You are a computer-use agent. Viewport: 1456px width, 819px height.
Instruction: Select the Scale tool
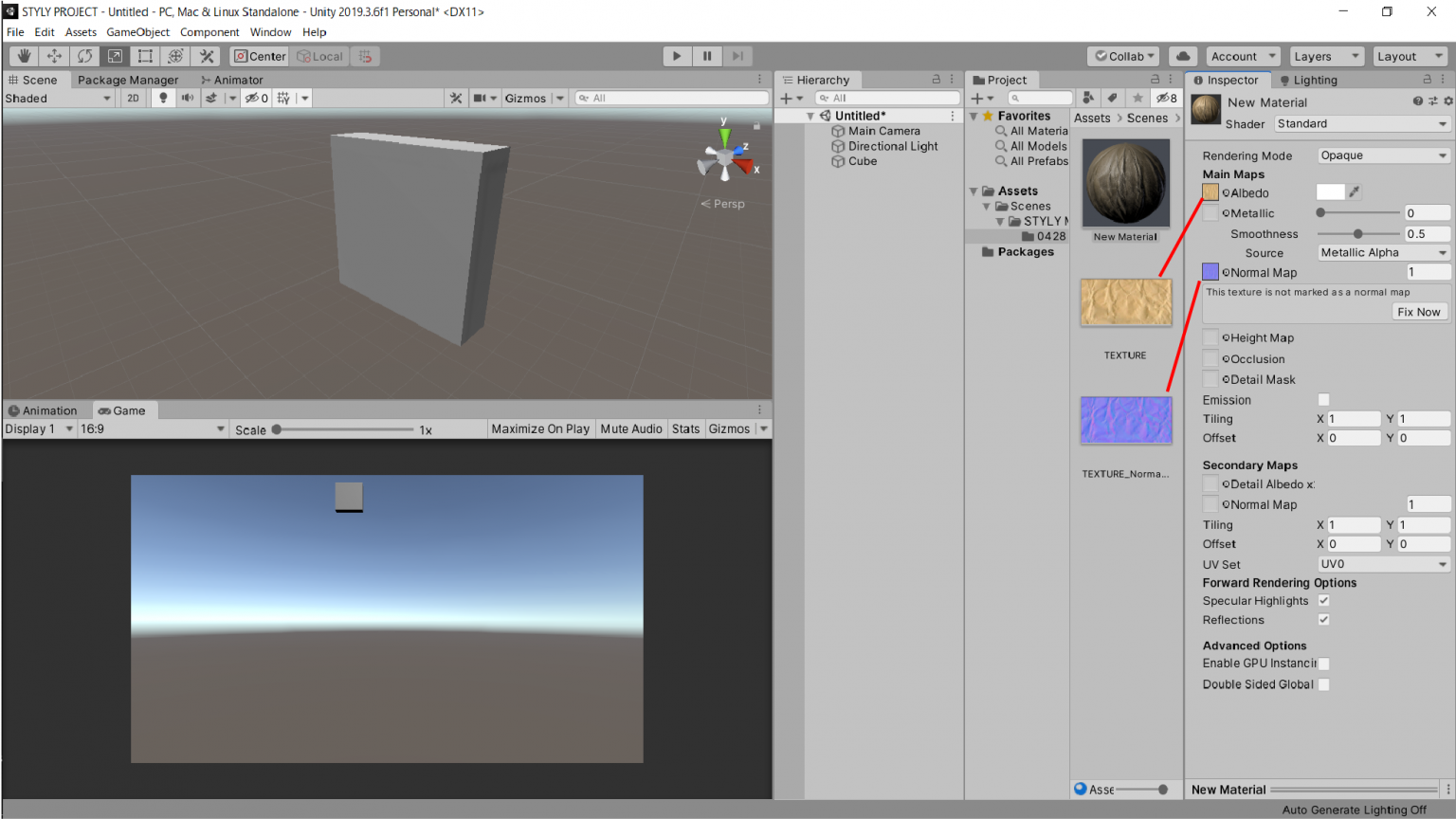115,56
